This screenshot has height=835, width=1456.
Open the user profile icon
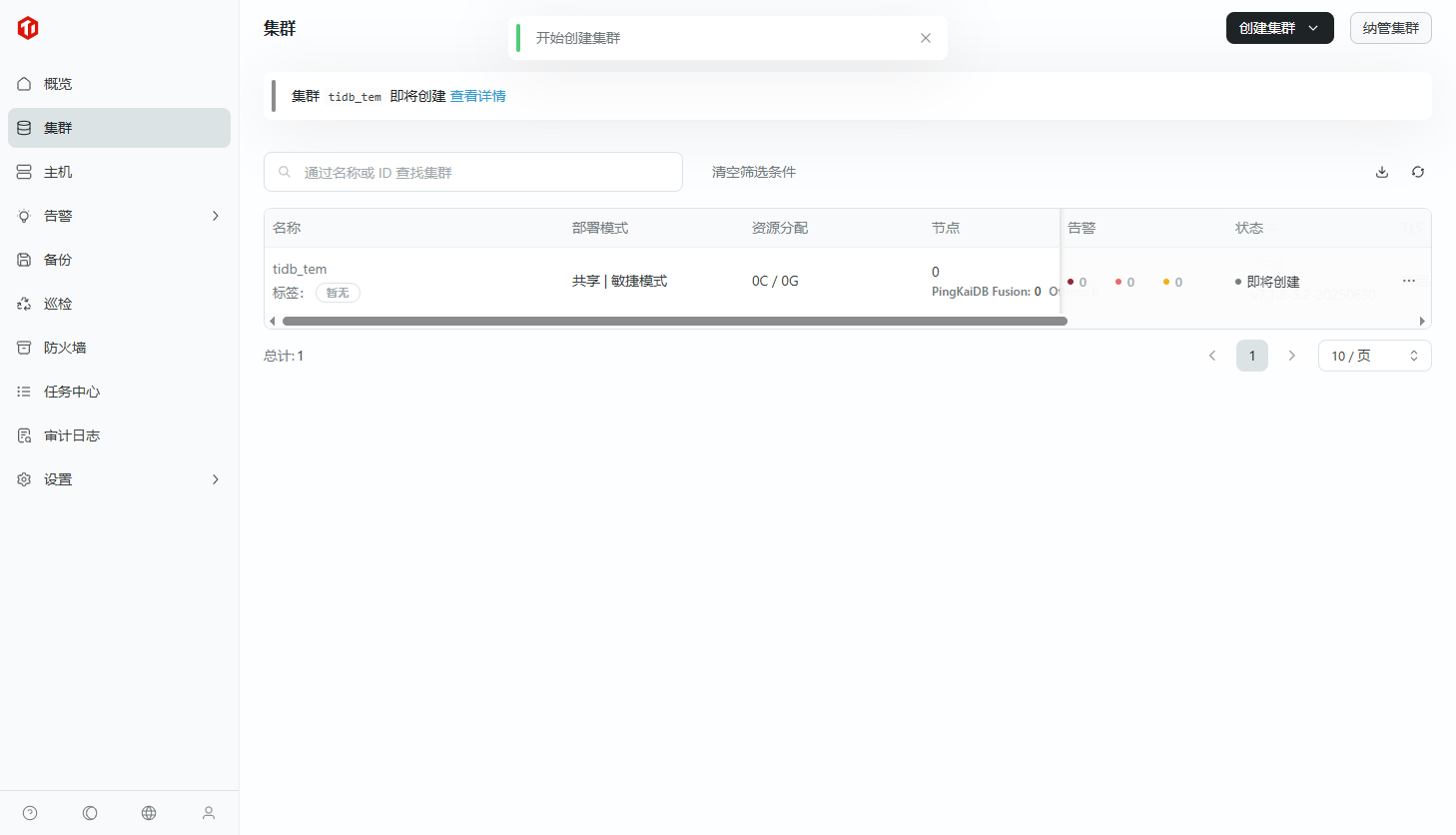coord(209,813)
